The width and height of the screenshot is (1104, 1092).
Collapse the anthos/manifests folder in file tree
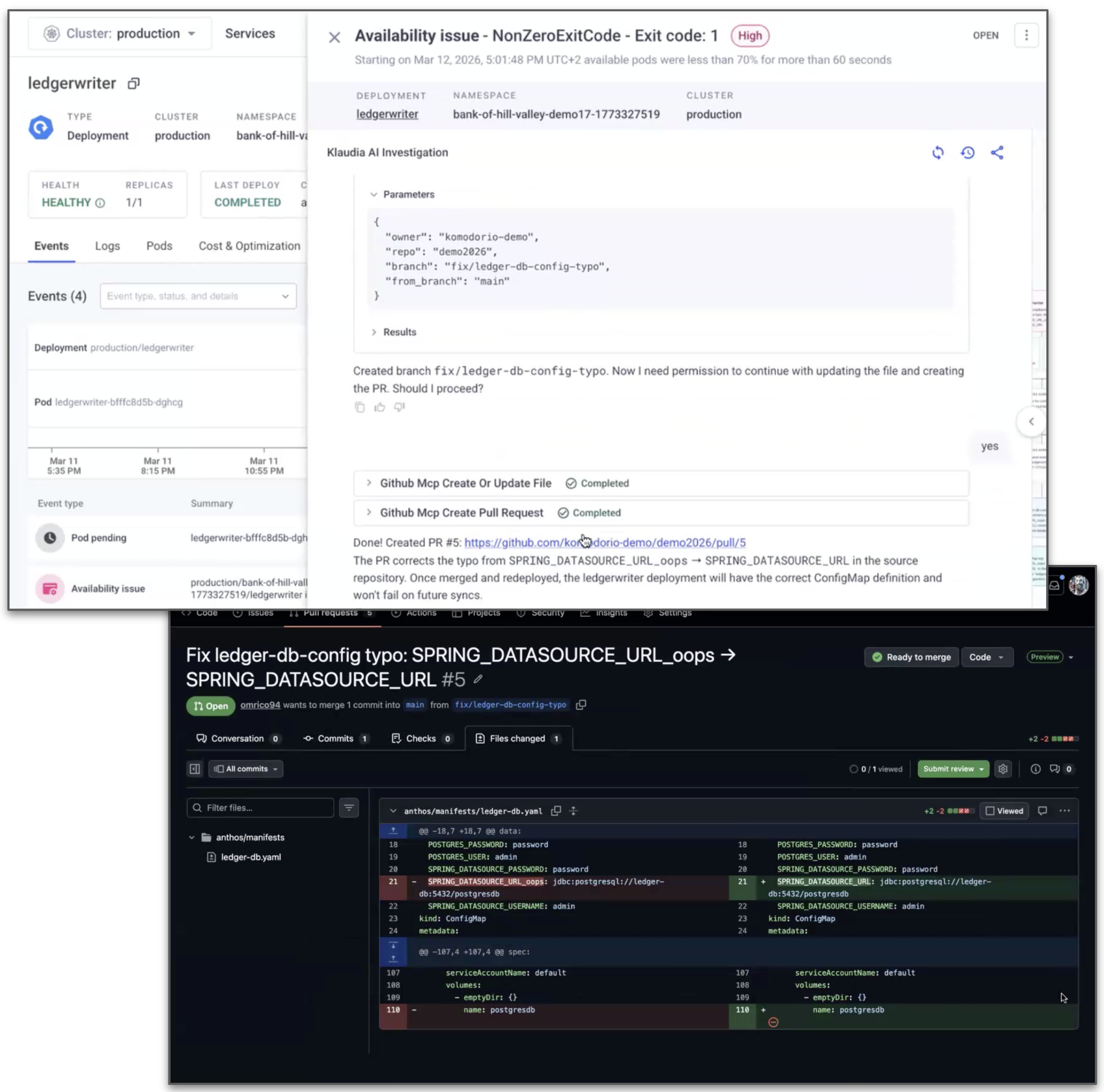click(192, 838)
